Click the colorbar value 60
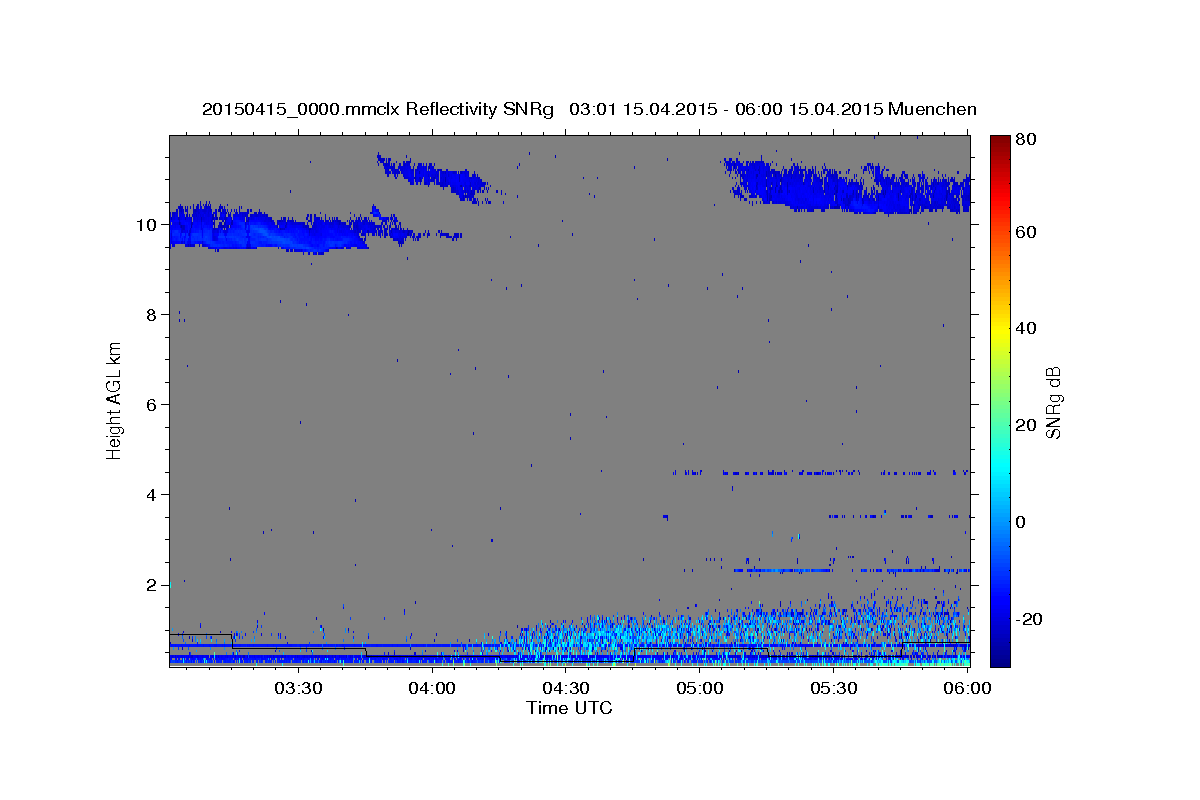Screen dimensions: 1200x800 pos(1025,232)
